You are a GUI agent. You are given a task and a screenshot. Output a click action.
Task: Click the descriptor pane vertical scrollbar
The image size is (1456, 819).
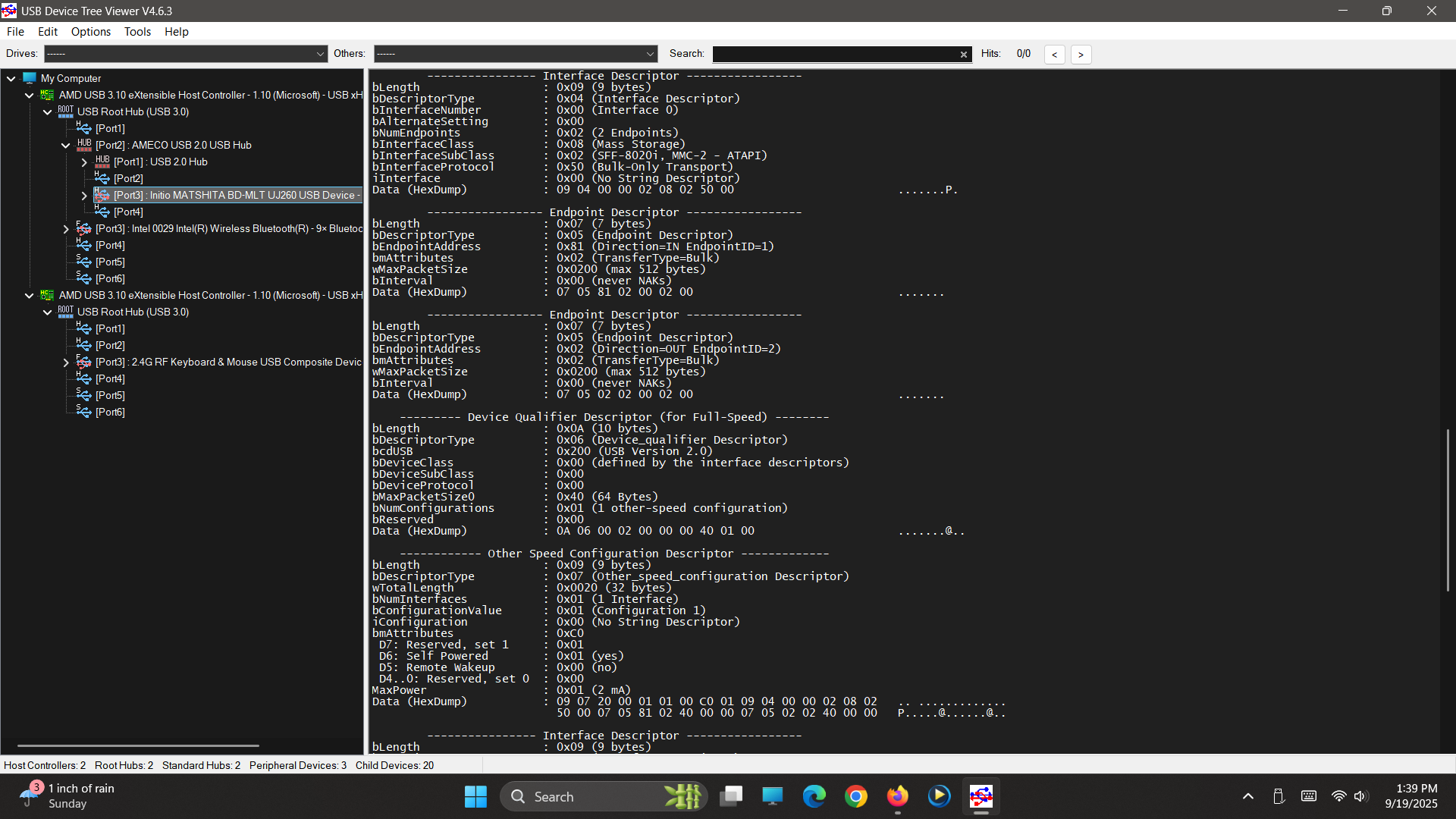click(x=1448, y=510)
